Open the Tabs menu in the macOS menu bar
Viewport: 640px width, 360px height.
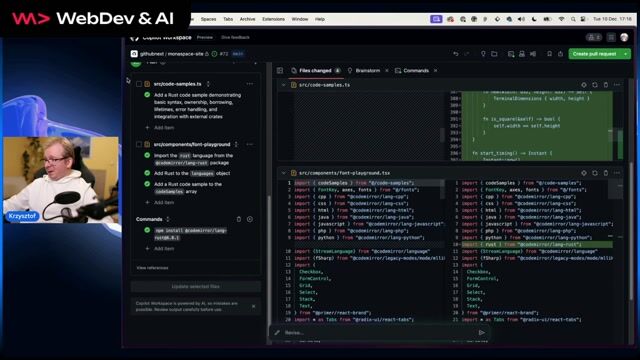[x=228, y=19]
